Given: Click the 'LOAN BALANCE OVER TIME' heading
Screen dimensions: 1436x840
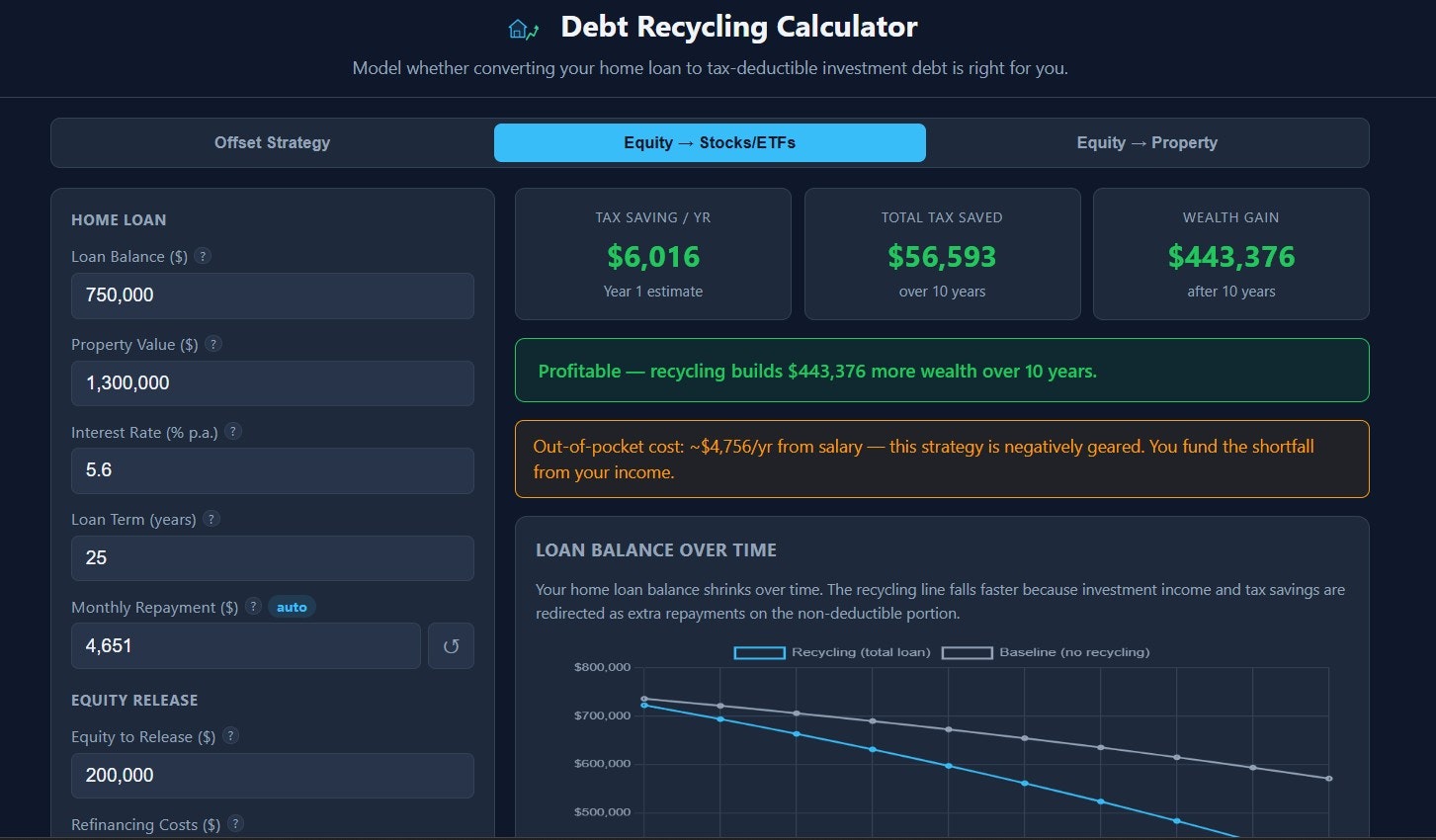Looking at the screenshot, I should coord(656,550).
